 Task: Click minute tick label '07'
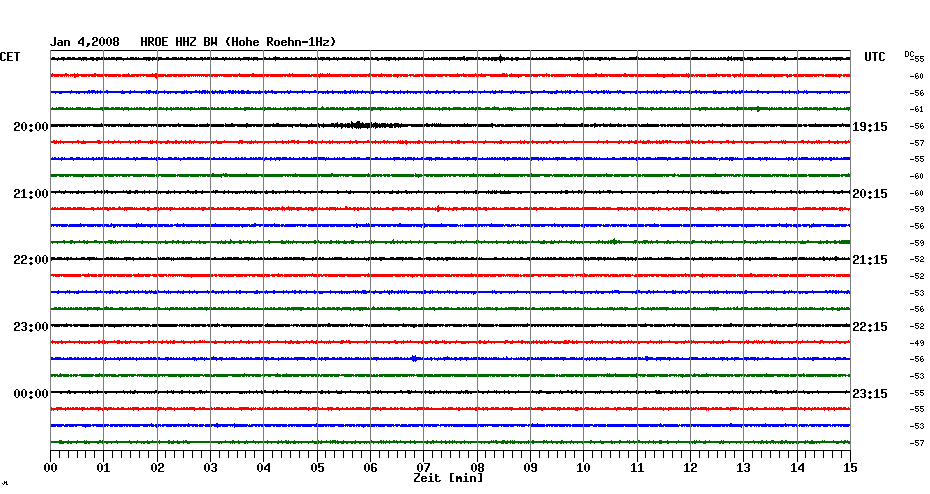point(423,468)
